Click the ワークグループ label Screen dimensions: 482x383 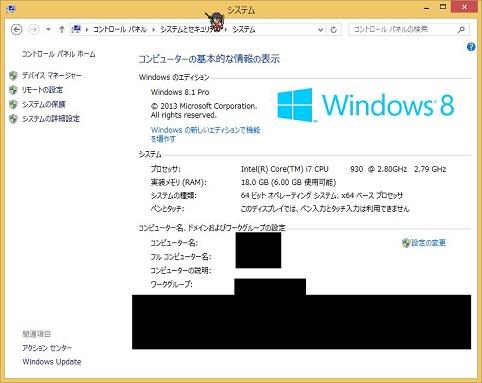click(172, 284)
